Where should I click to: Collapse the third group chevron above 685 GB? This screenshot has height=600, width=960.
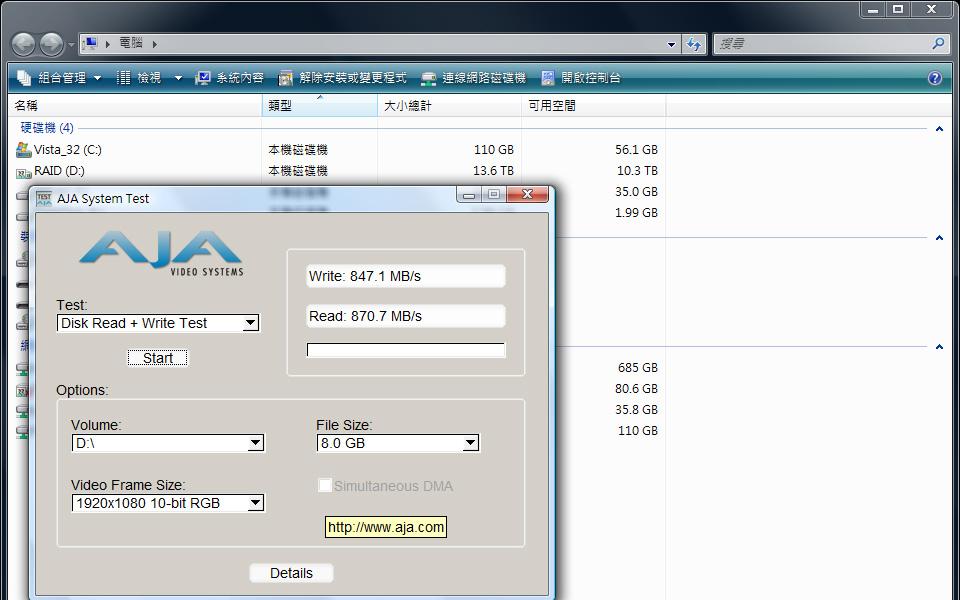[x=939, y=347]
